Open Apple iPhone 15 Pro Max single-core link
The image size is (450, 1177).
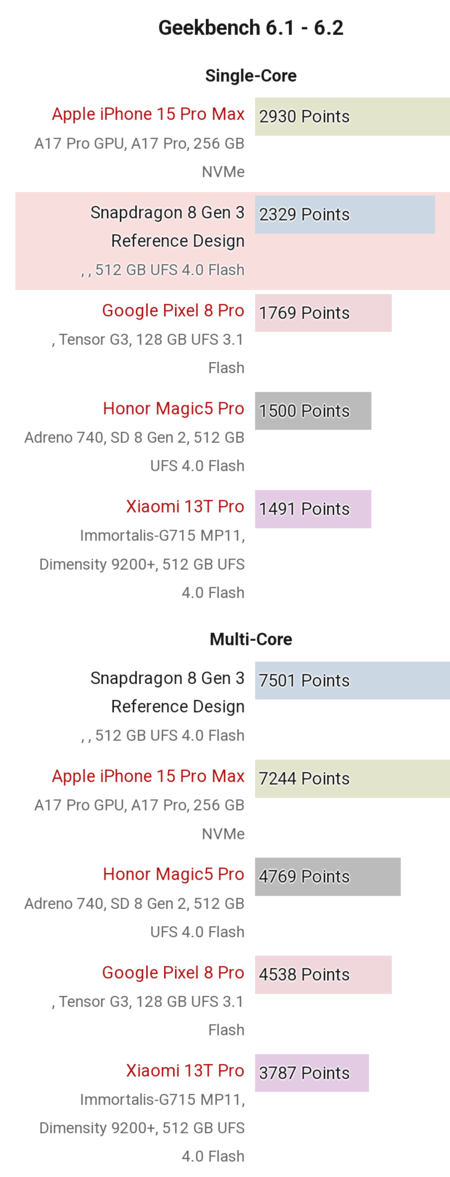click(x=148, y=115)
